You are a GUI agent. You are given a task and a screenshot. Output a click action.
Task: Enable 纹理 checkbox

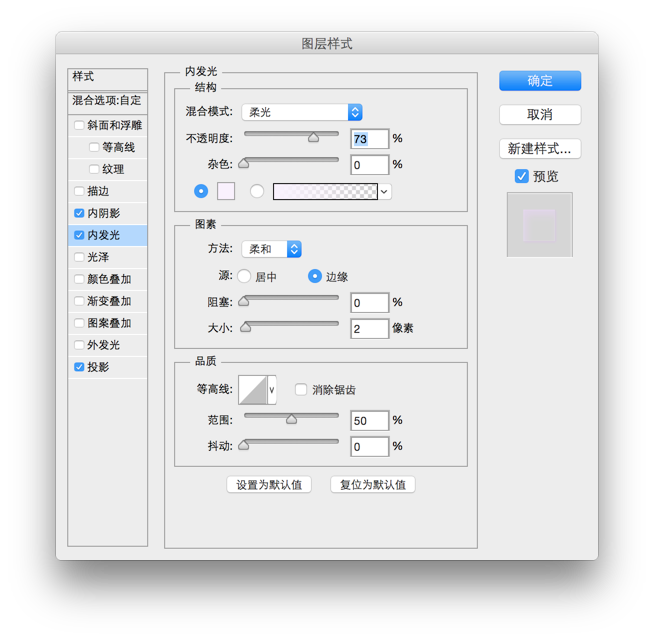(x=94, y=169)
